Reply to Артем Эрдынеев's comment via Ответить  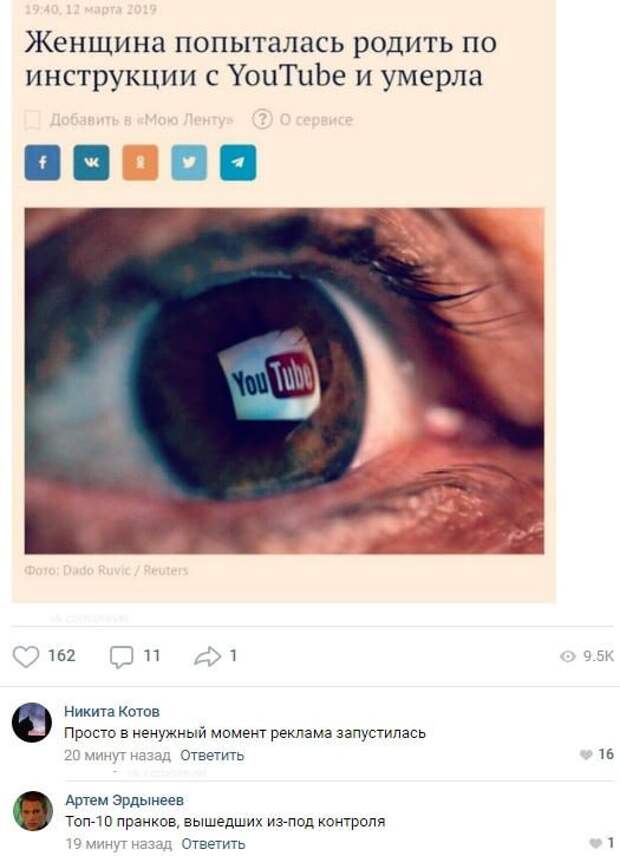[x=213, y=844]
